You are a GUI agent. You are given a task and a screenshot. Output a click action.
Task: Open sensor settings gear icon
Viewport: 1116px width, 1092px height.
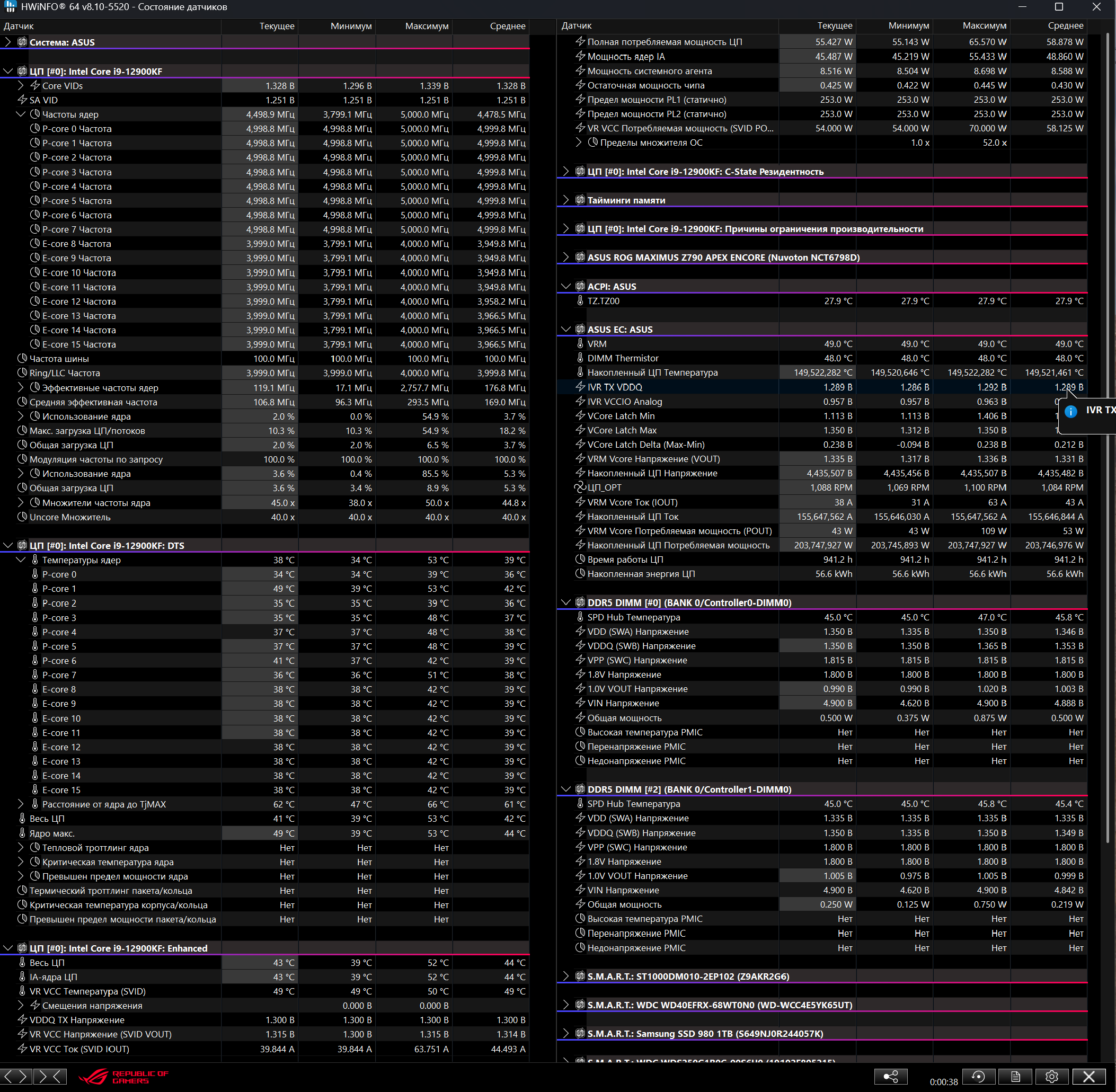(1051, 1077)
